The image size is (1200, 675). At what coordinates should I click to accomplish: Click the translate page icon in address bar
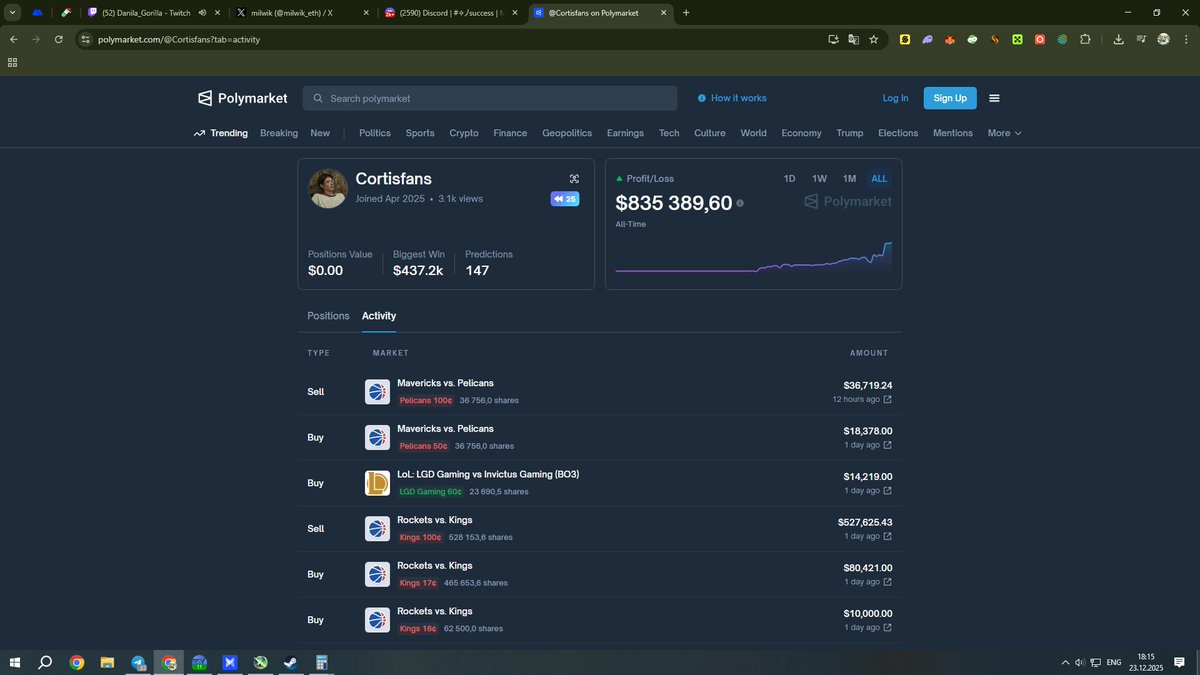point(853,39)
